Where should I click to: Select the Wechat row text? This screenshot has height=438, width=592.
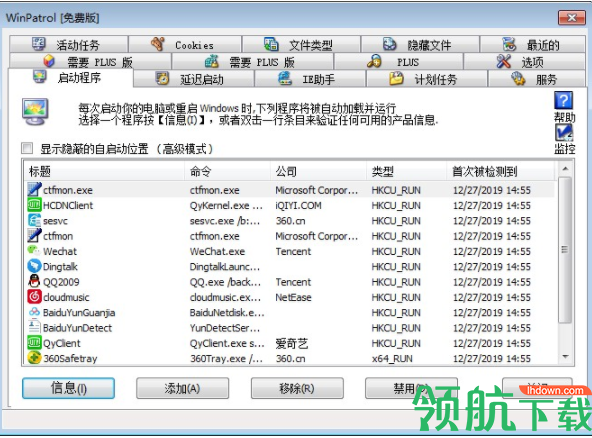tap(60, 251)
